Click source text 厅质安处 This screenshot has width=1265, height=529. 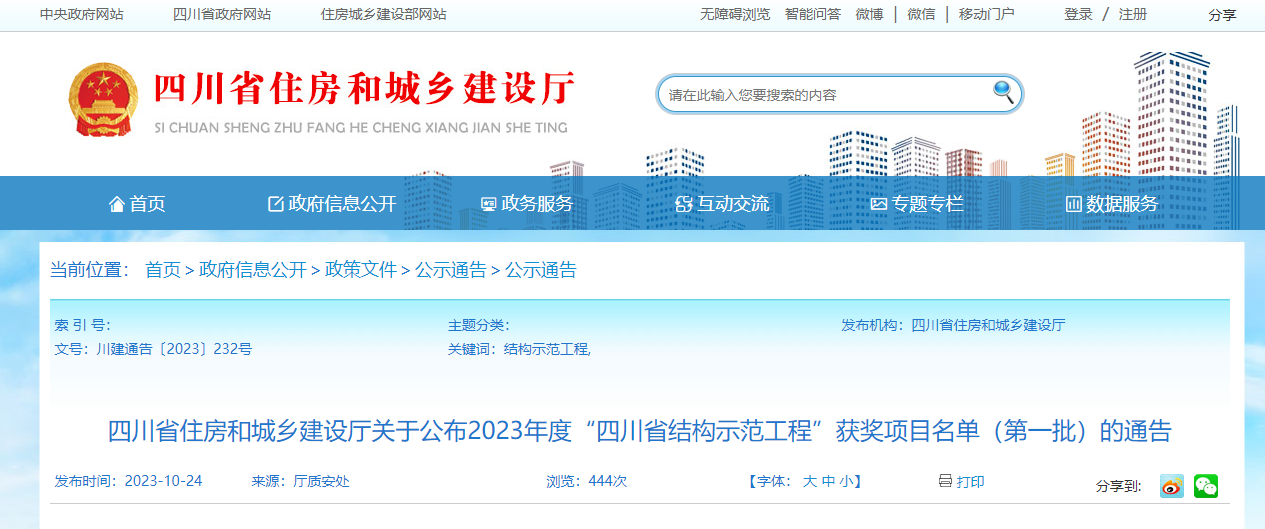[321, 481]
